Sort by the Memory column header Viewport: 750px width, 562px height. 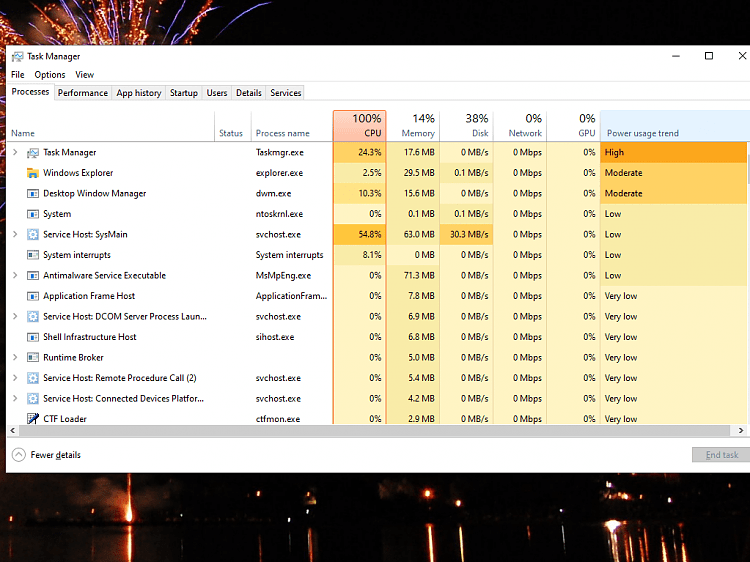point(413,126)
